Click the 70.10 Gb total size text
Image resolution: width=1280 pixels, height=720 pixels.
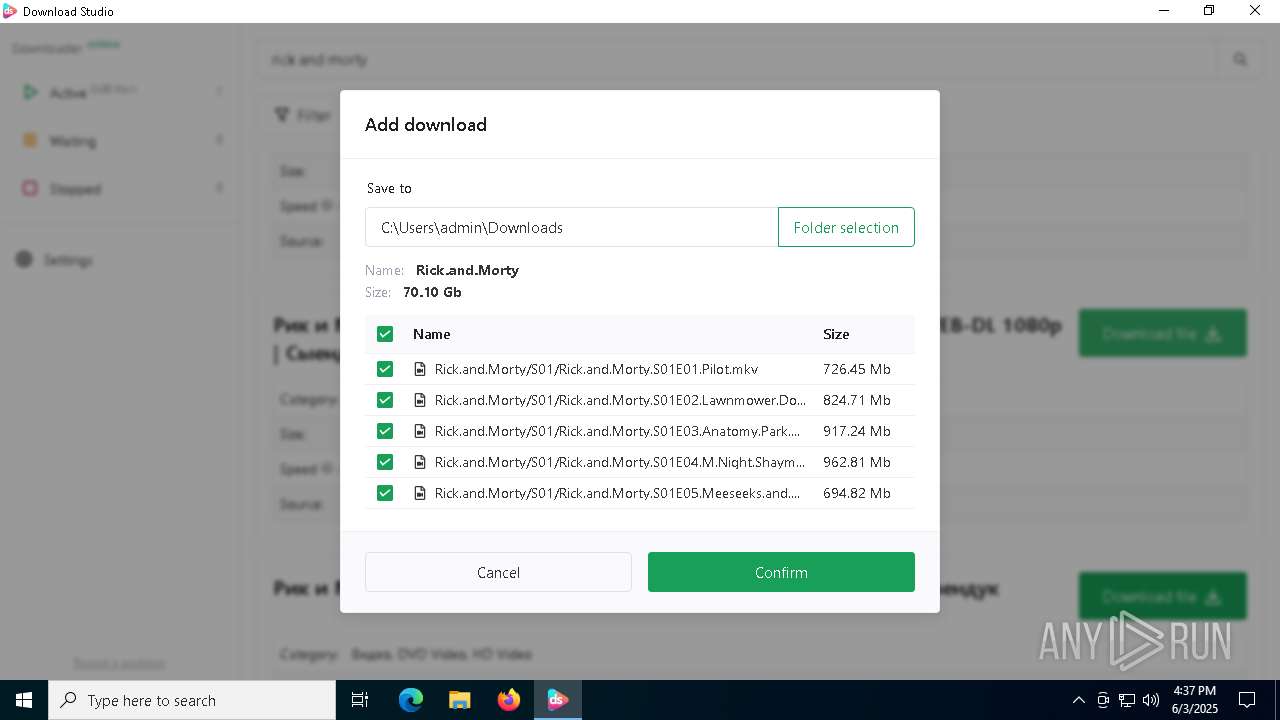432,292
